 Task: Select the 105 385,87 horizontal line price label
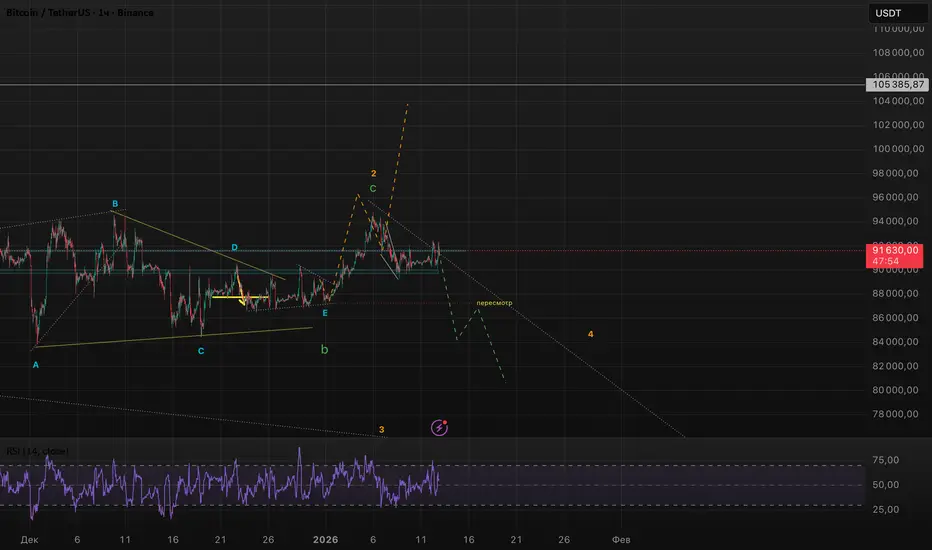[898, 84]
